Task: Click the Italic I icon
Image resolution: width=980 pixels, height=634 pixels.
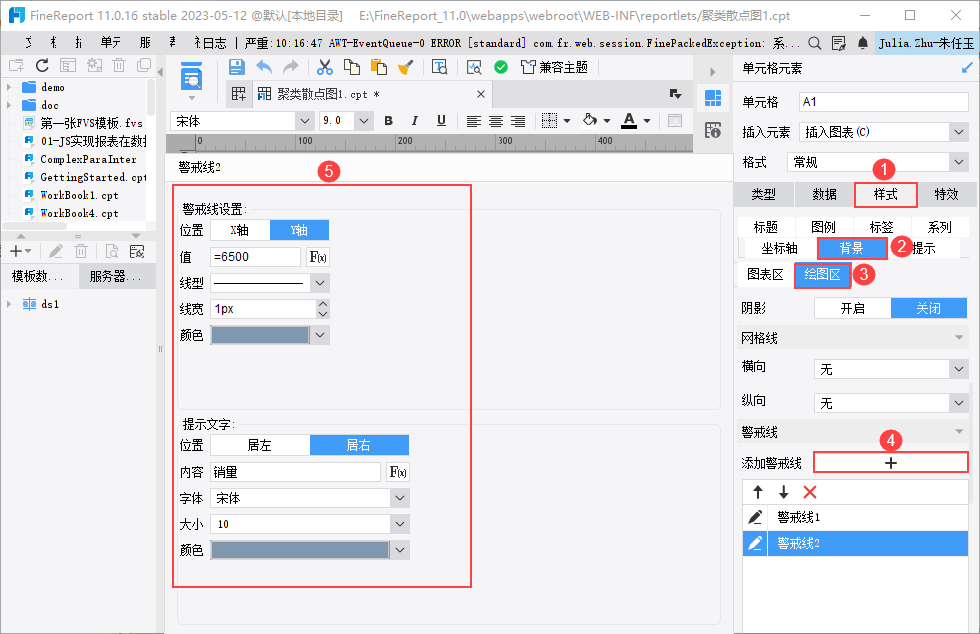Action: click(414, 121)
